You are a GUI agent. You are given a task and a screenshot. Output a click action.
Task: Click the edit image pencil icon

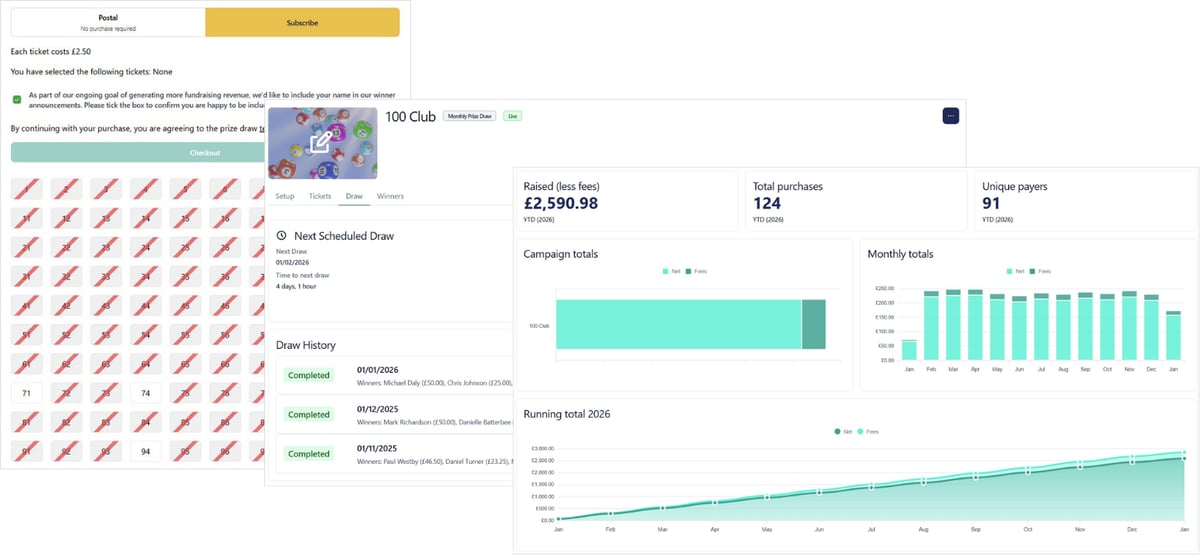[321, 143]
